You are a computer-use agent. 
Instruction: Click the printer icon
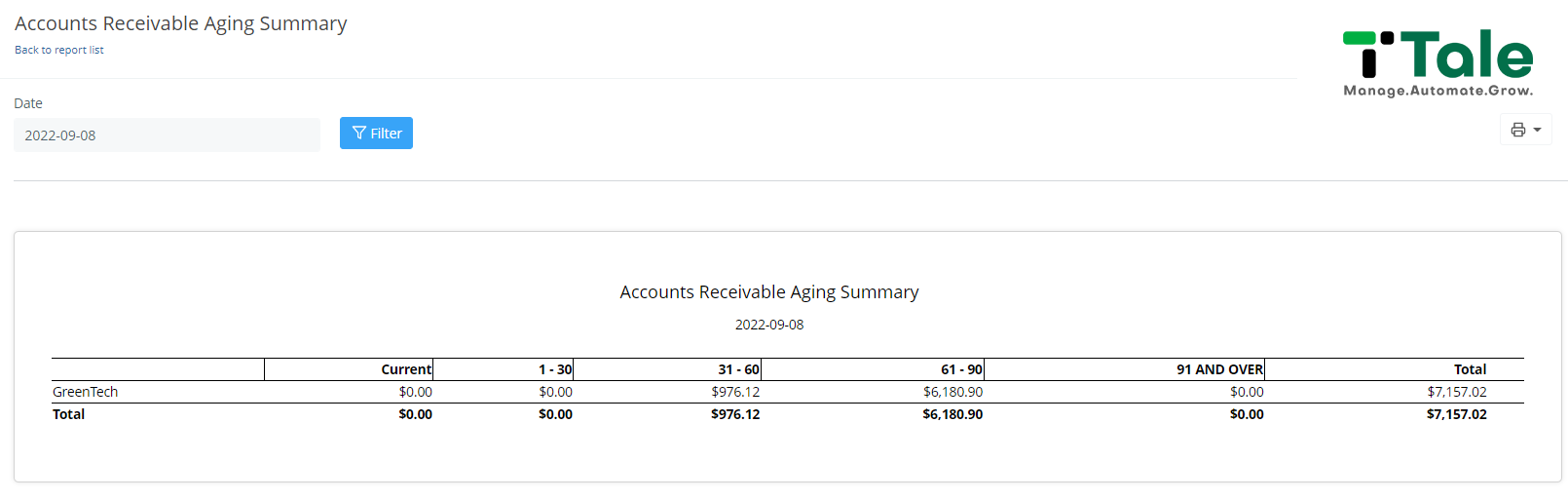point(1517,130)
